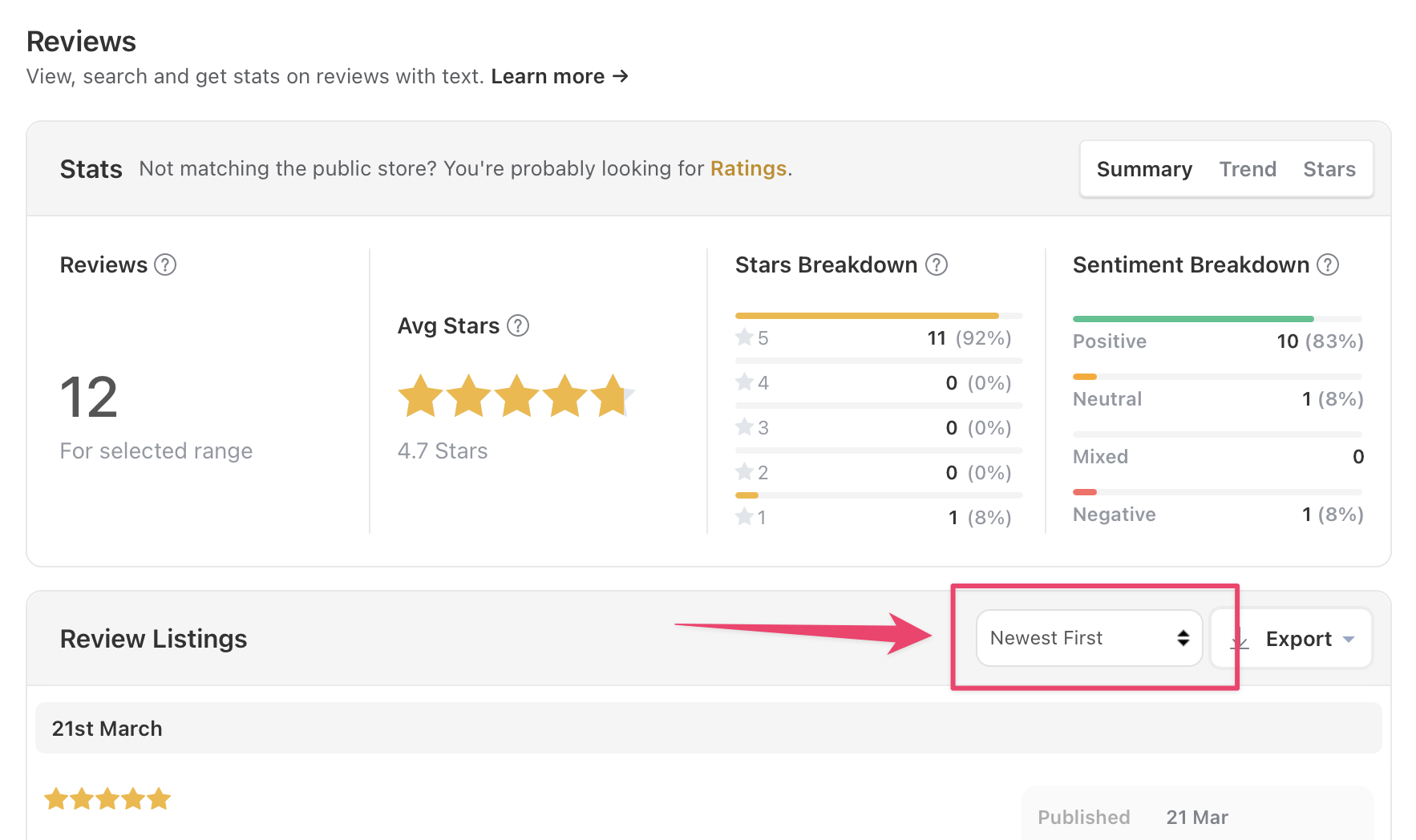Switch to the Trend tab
Screen dimensions: 1416x840
click(1247, 169)
